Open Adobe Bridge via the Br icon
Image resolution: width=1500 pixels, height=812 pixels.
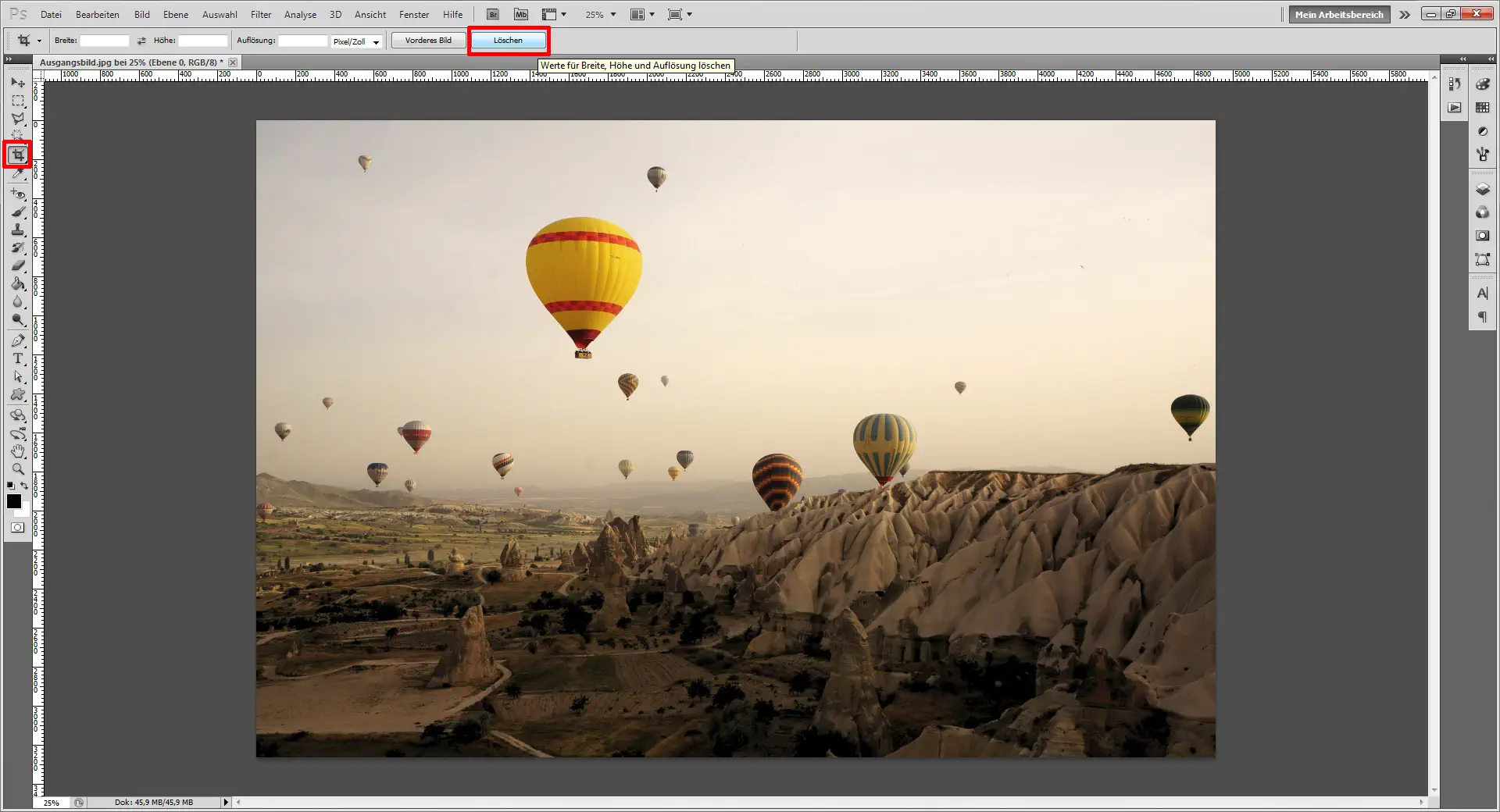(492, 13)
